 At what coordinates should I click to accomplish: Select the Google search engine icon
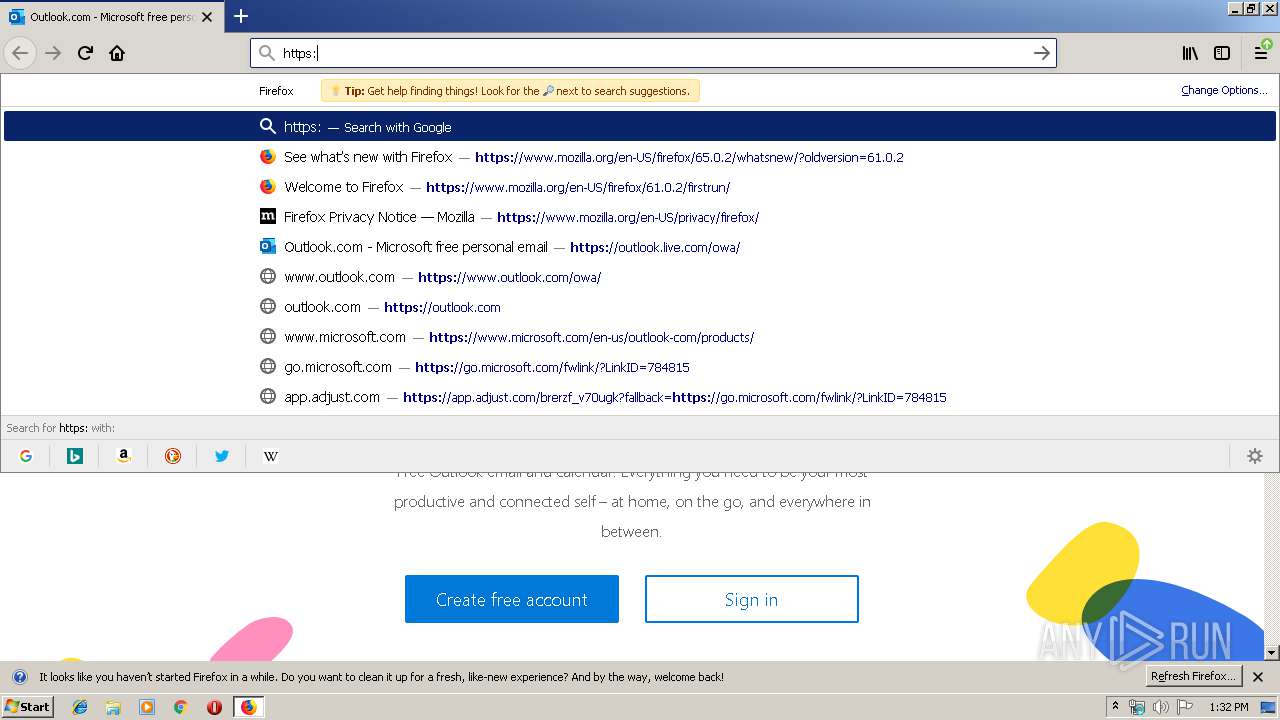[25, 455]
